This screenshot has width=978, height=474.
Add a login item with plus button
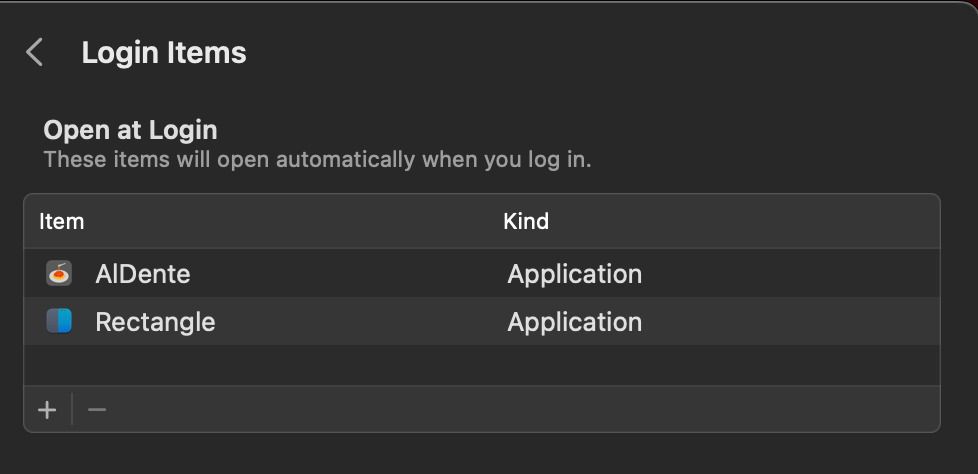(47, 410)
